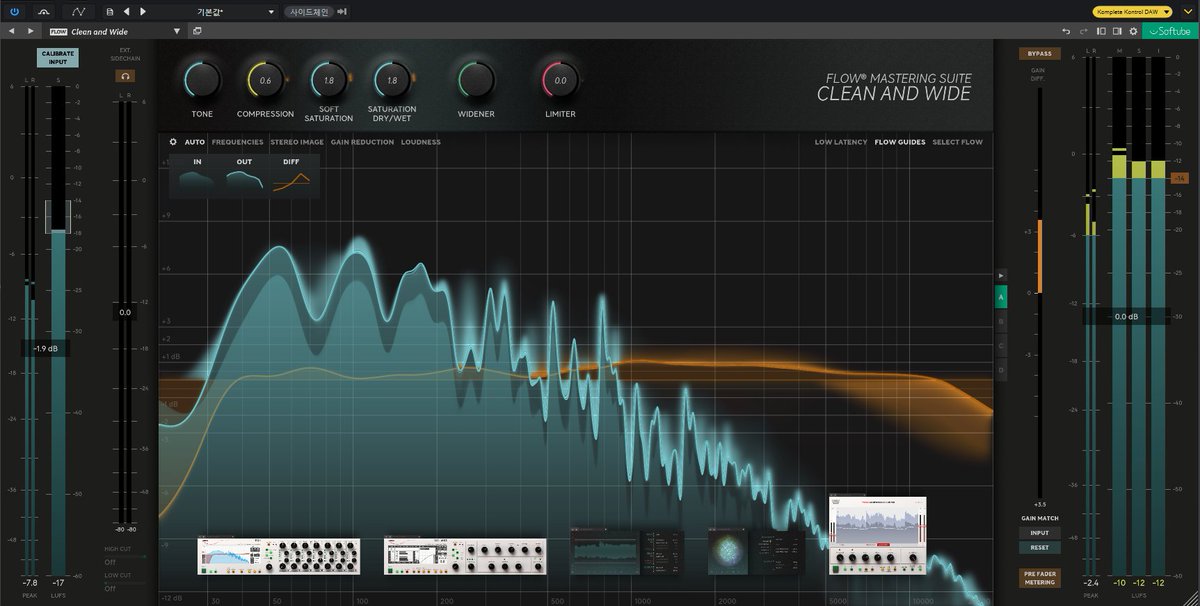1200x606 pixels.
Task: Click the Soft Saturation knob
Action: tap(328, 80)
